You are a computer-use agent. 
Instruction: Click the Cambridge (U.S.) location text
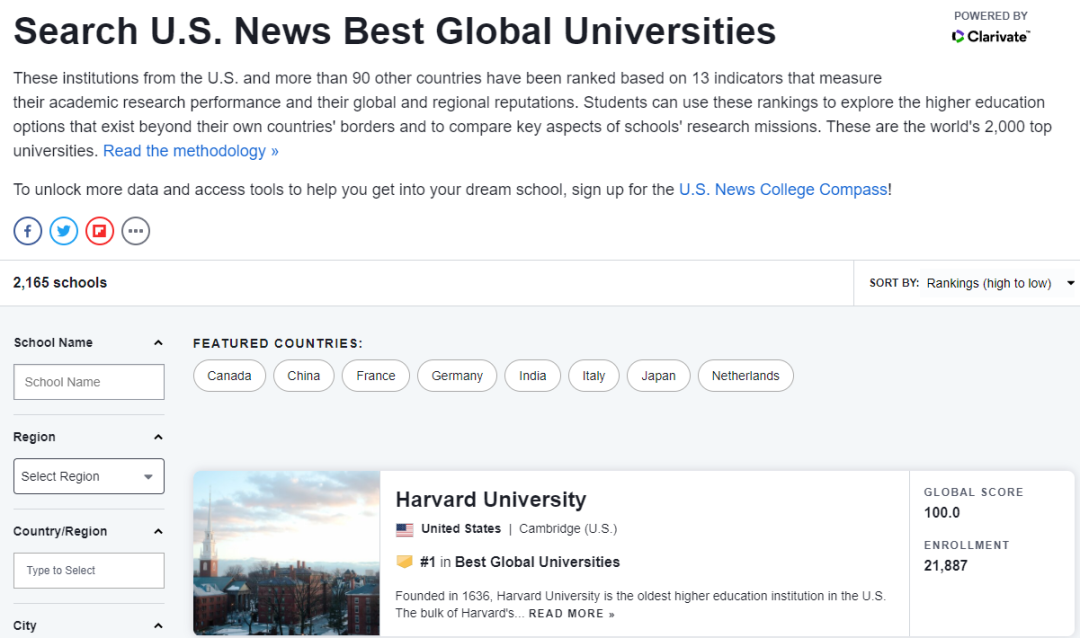click(568, 529)
